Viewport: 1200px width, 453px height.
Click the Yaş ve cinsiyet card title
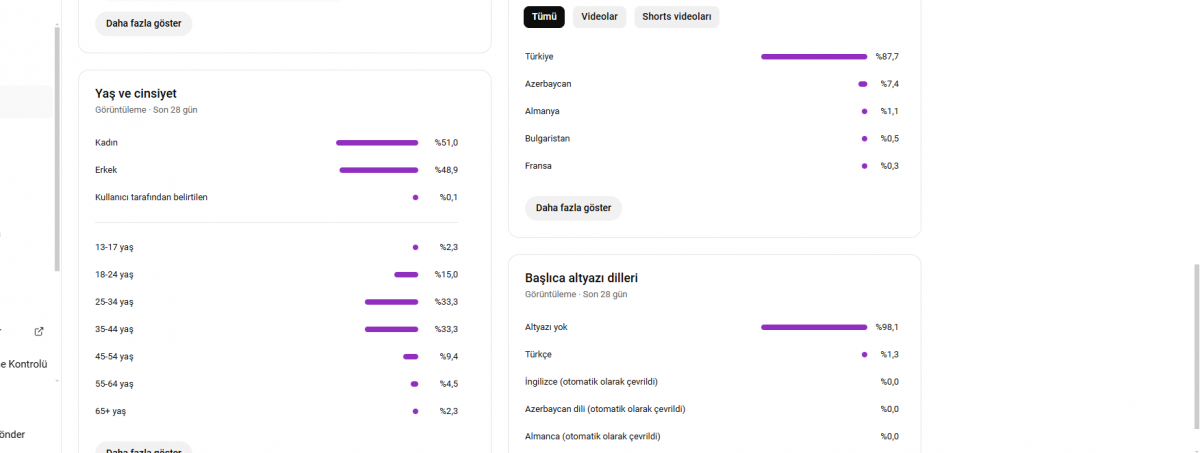(136, 93)
